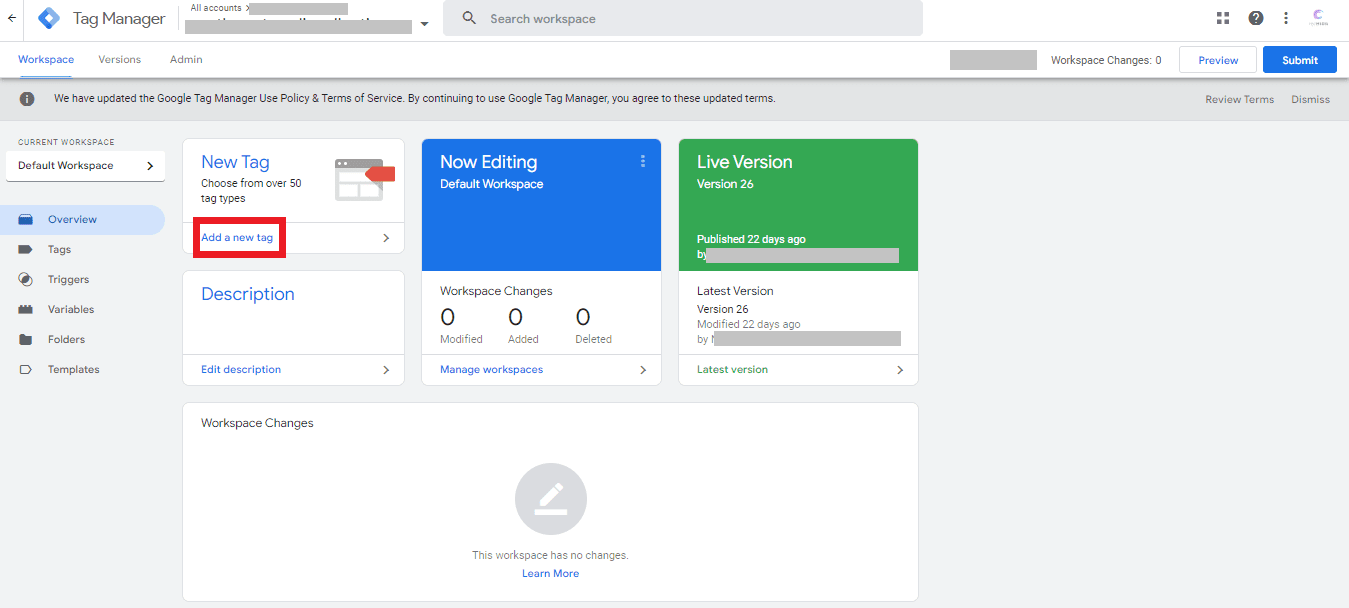Screen dimensions: 1349x608
Task: Click the Preview button
Action: tap(1218, 60)
